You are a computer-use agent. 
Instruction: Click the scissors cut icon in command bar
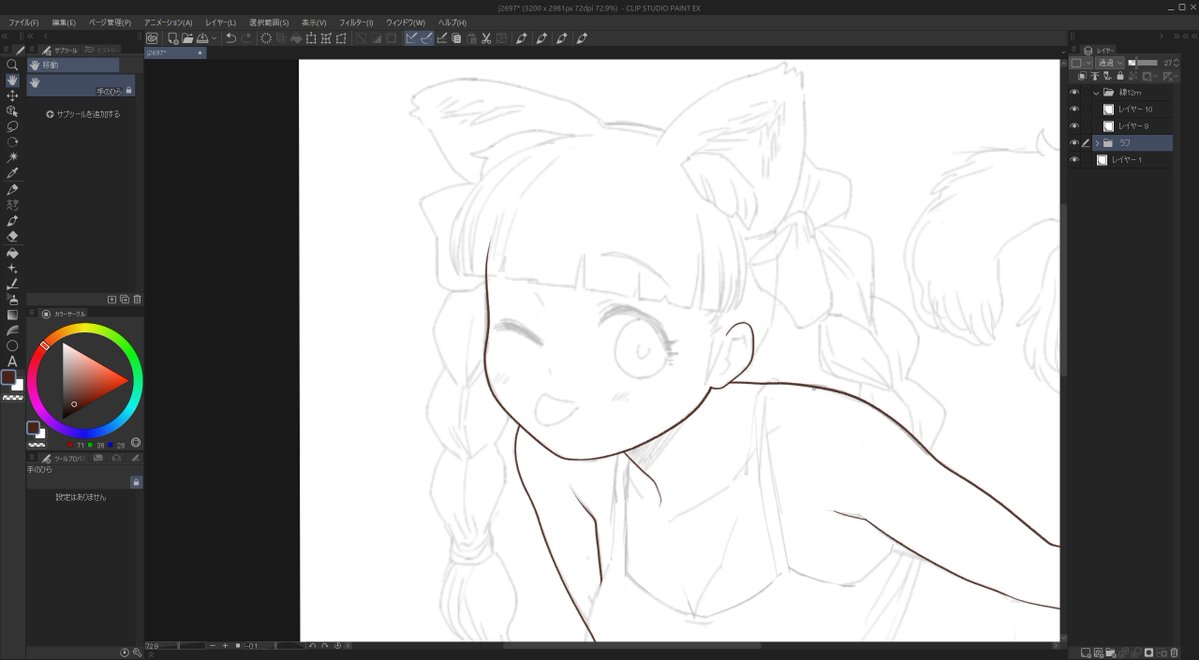486,38
